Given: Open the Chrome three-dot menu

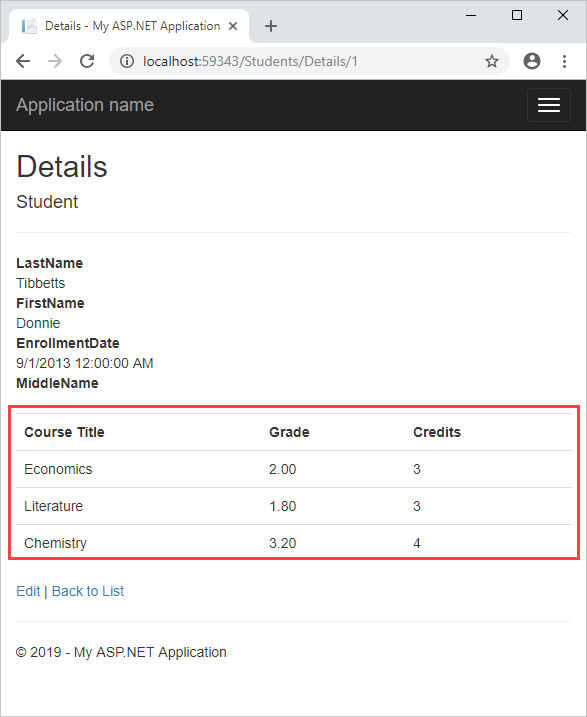Looking at the screenshot, I should click(565, 61).
